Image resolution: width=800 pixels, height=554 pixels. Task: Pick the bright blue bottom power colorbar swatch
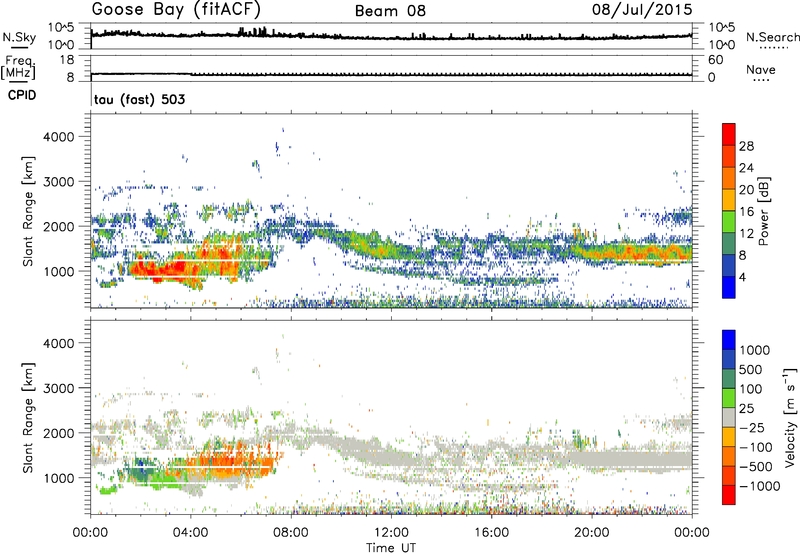[x=729, y=287]
